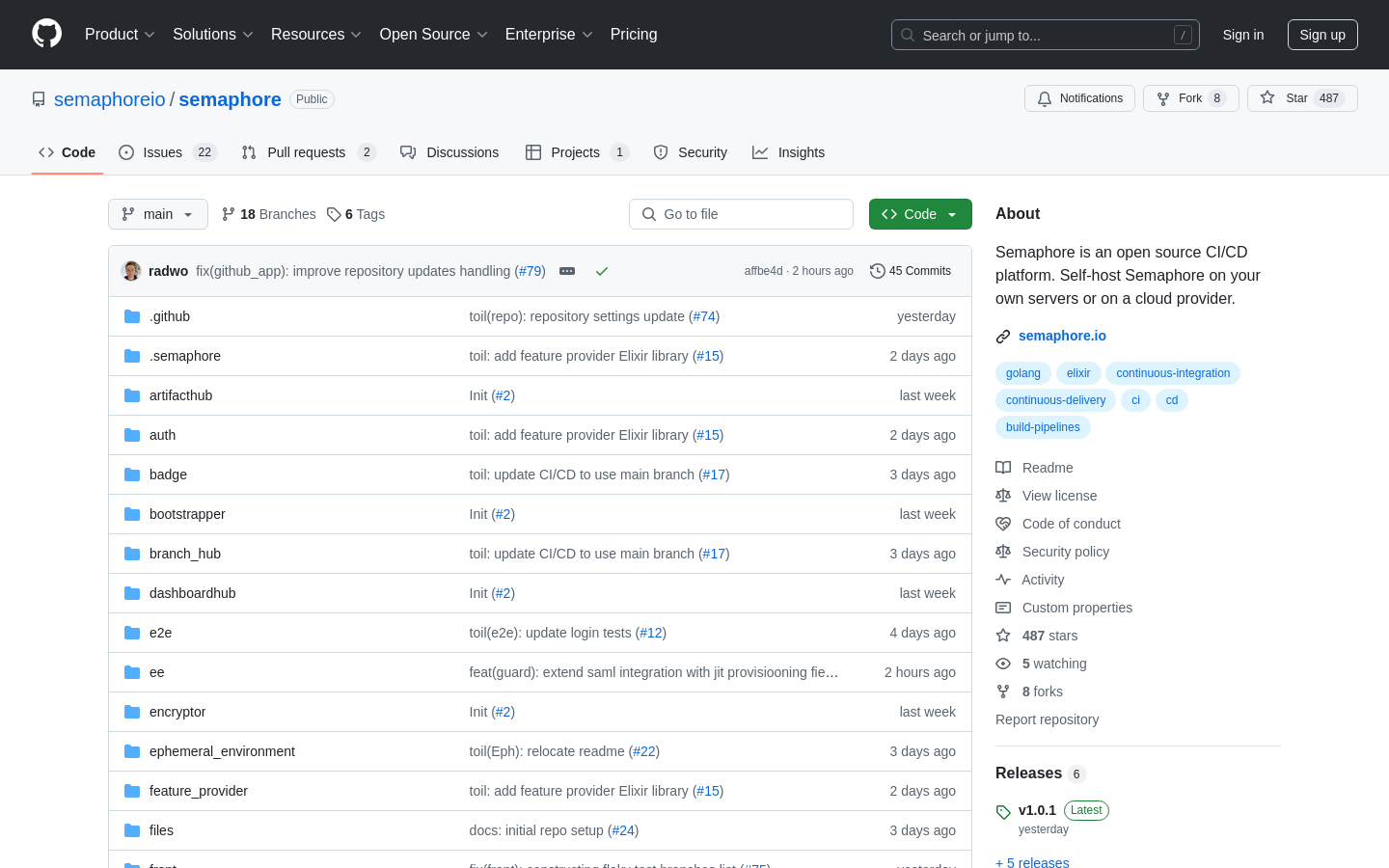Click the v1.0.1 release tag icon
Screen dimensions: 1389x868
pyautogui.click(x=1003, y=812)
